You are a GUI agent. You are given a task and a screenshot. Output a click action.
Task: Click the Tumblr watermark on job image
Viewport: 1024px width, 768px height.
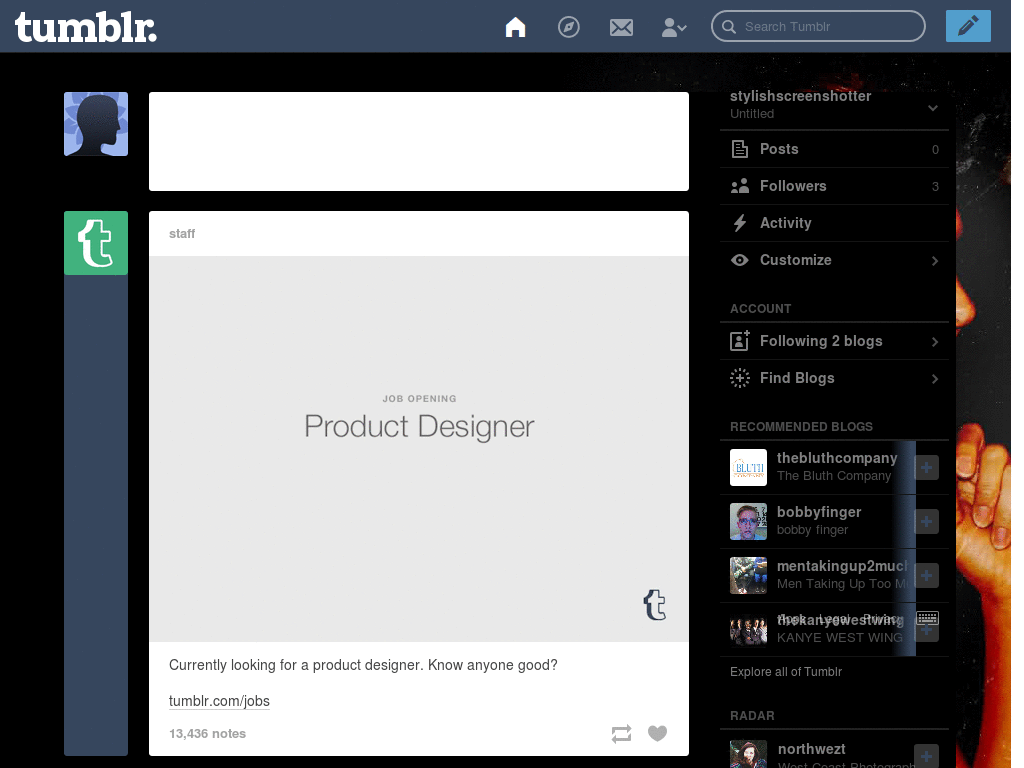[654, 604]
